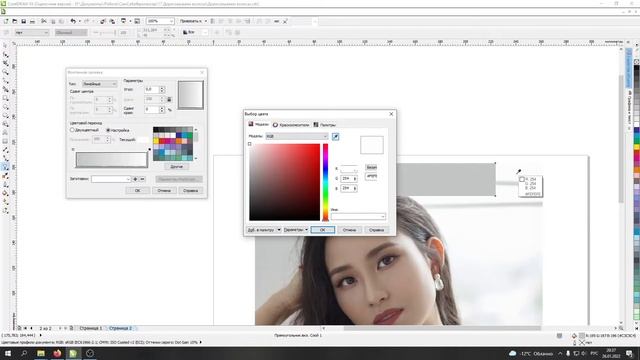Click the Save icon in toolbar
640x360 pixels.
24,21
